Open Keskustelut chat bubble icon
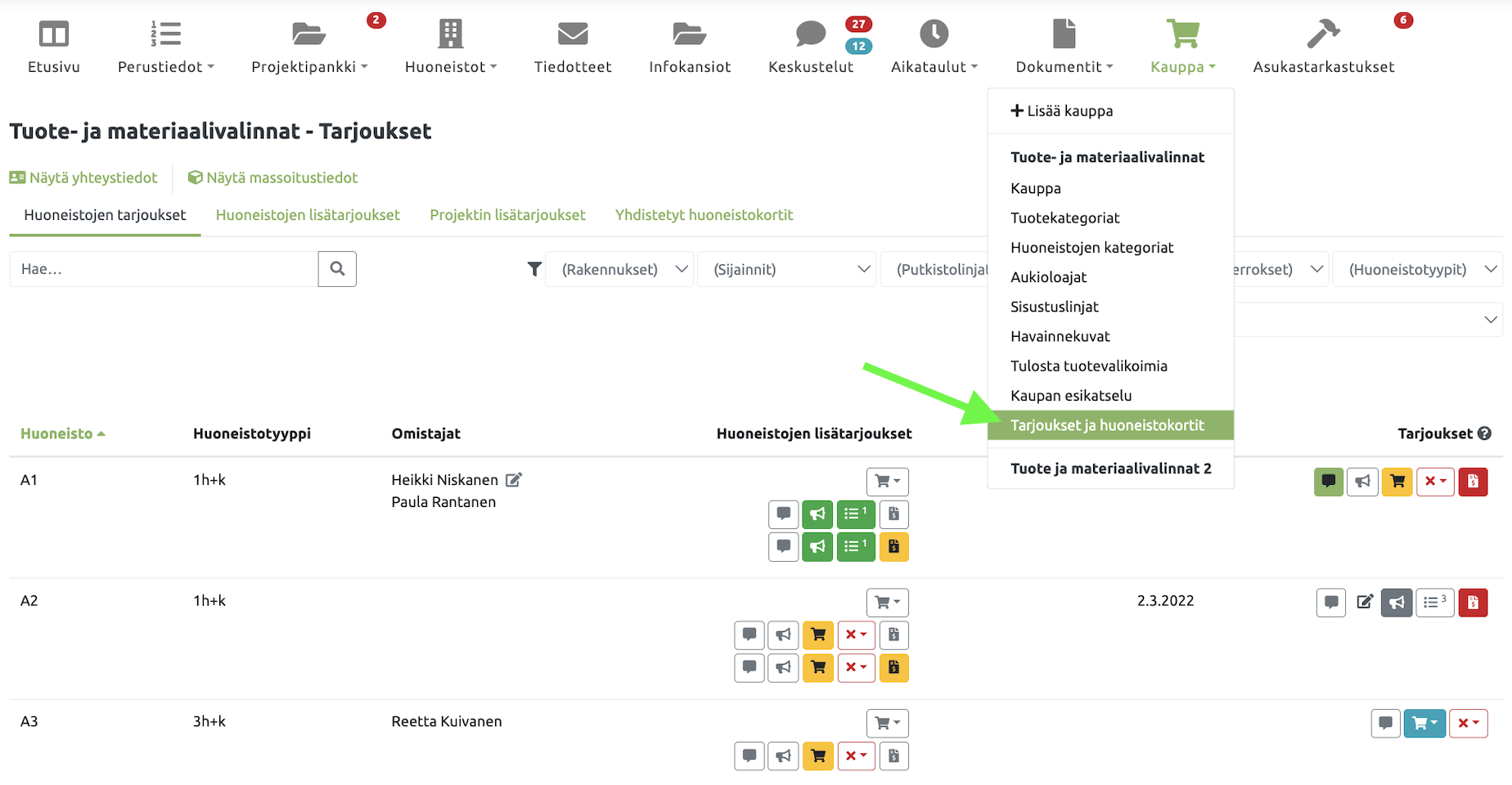The height and width of the screenshot is (785, 1512). click(x=810, y=34)
